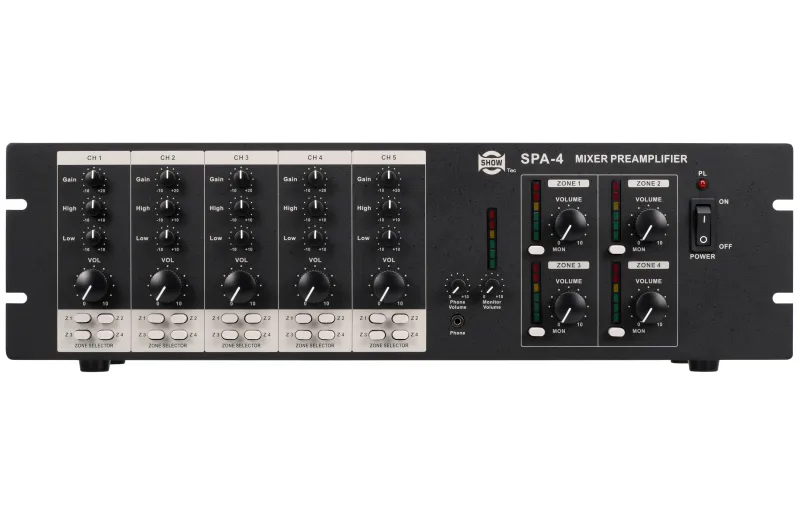The image size is (800, 520).
Task: Click the CH 2 High knob
Action: [167, 207]
